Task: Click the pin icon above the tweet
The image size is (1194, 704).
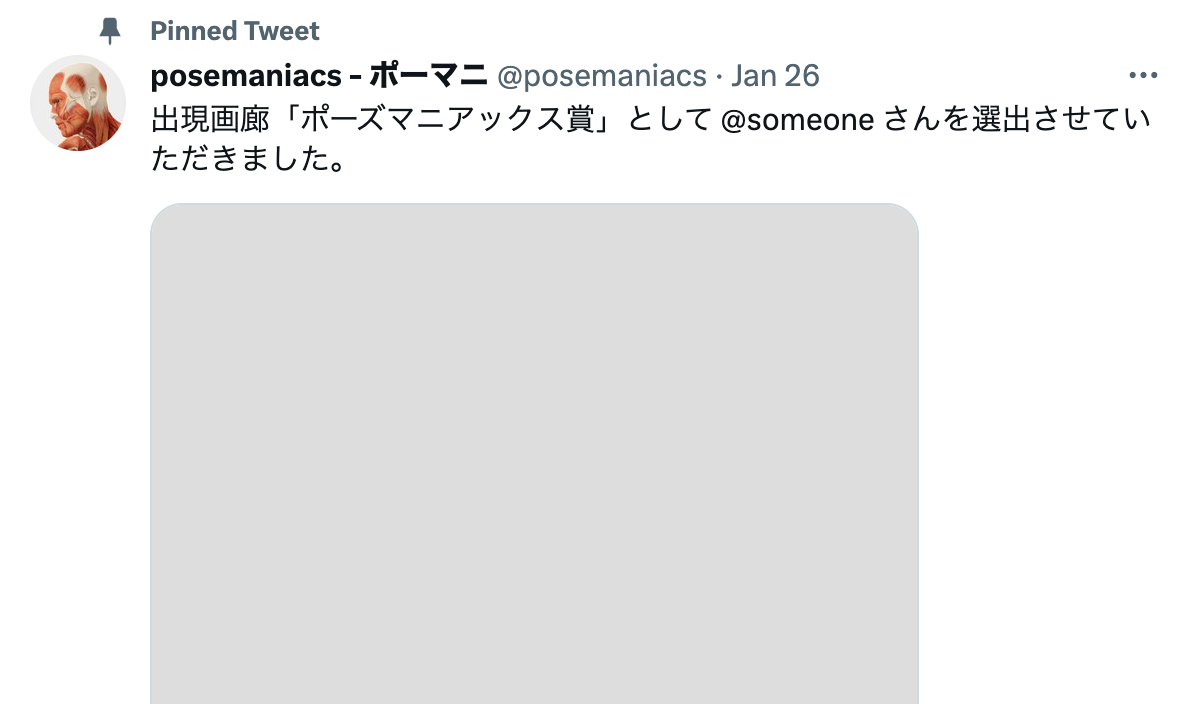Action: click(110, 31)
